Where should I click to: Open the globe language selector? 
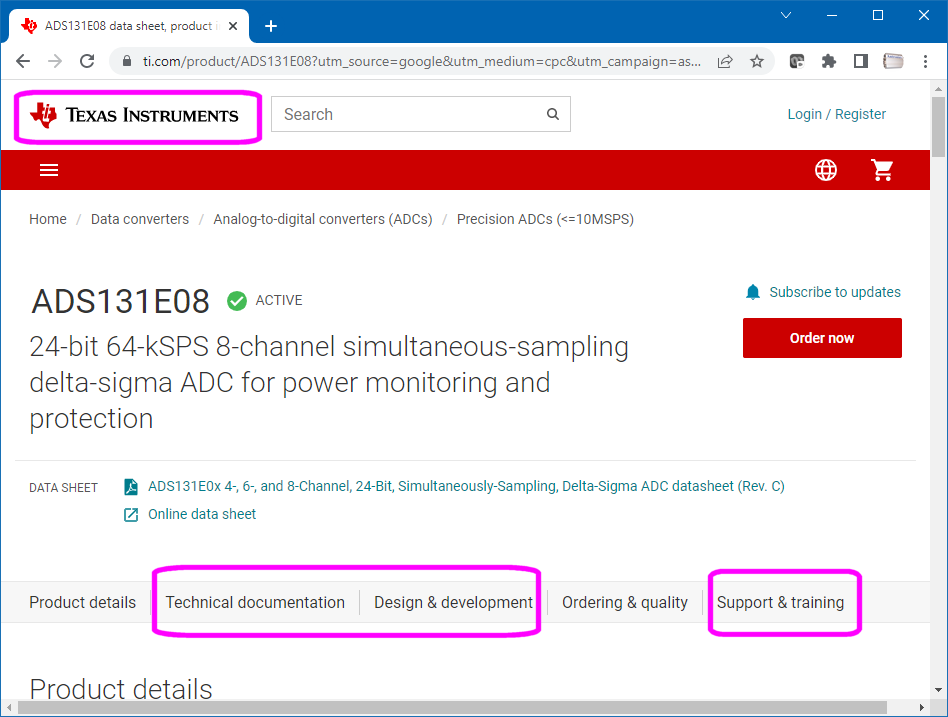(x=825, y=170)
